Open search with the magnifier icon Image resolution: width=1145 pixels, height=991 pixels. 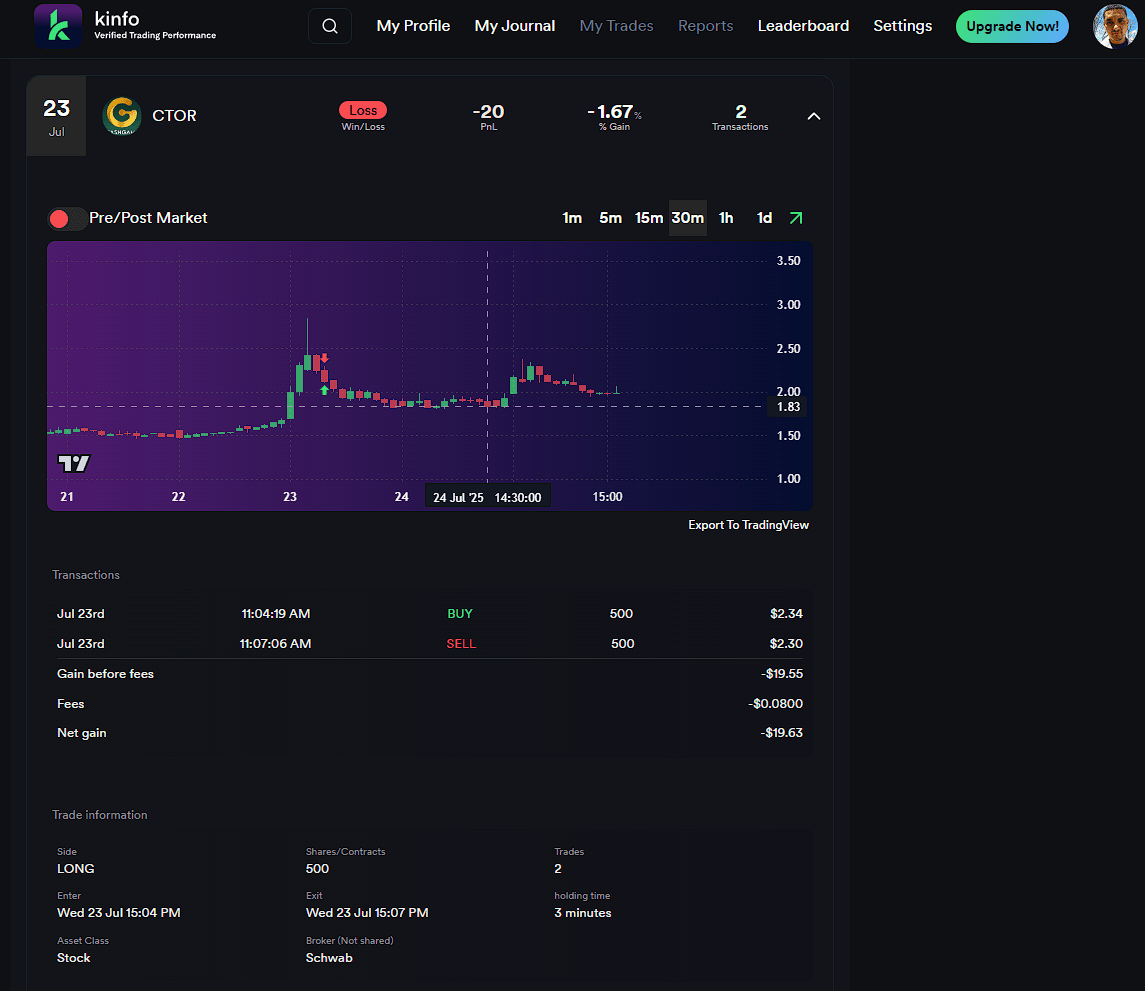click(x=330, y=26)
